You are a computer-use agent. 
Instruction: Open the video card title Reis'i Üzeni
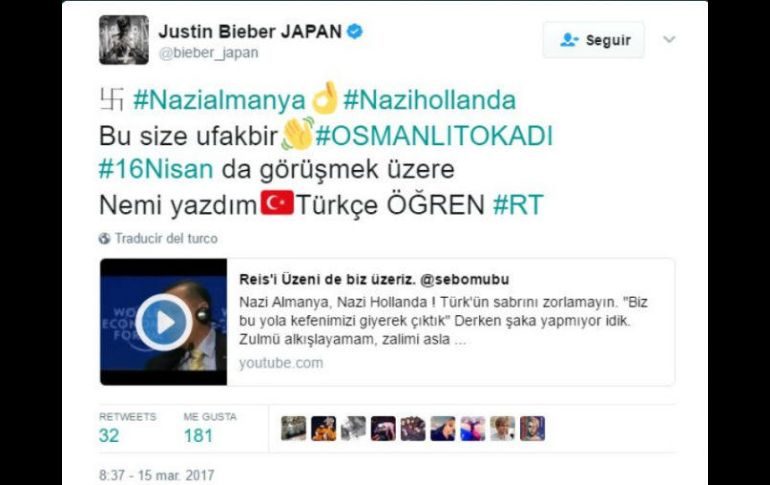pyautogui.click(x=374, y=279)
